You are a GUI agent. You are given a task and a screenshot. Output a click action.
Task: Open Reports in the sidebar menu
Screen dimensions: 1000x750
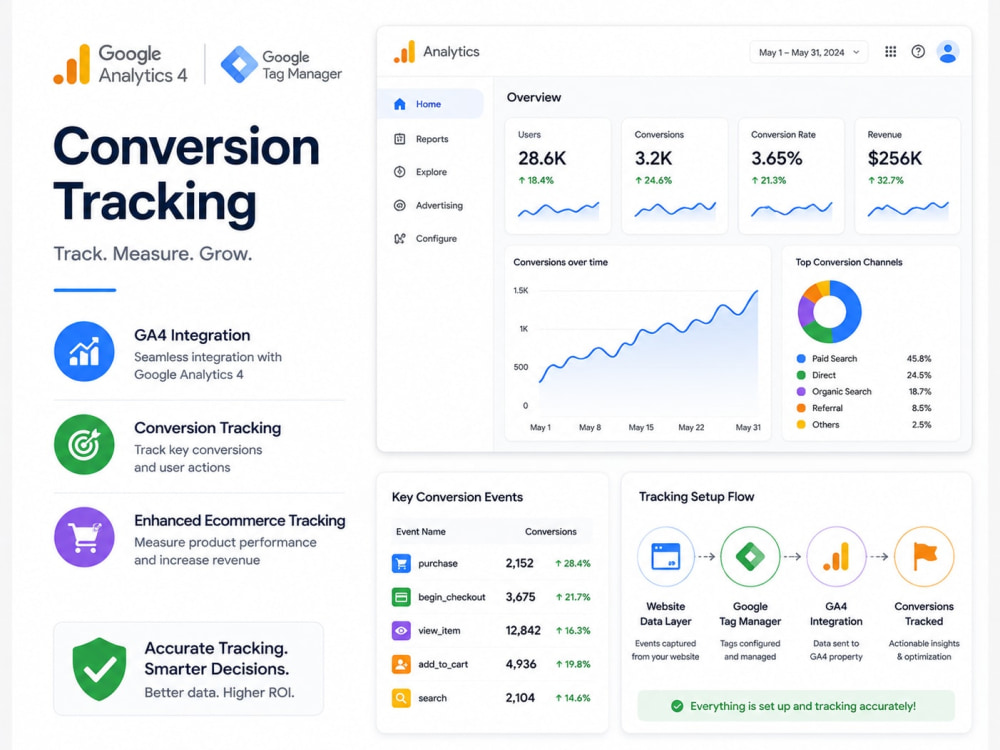pos(430,138)
